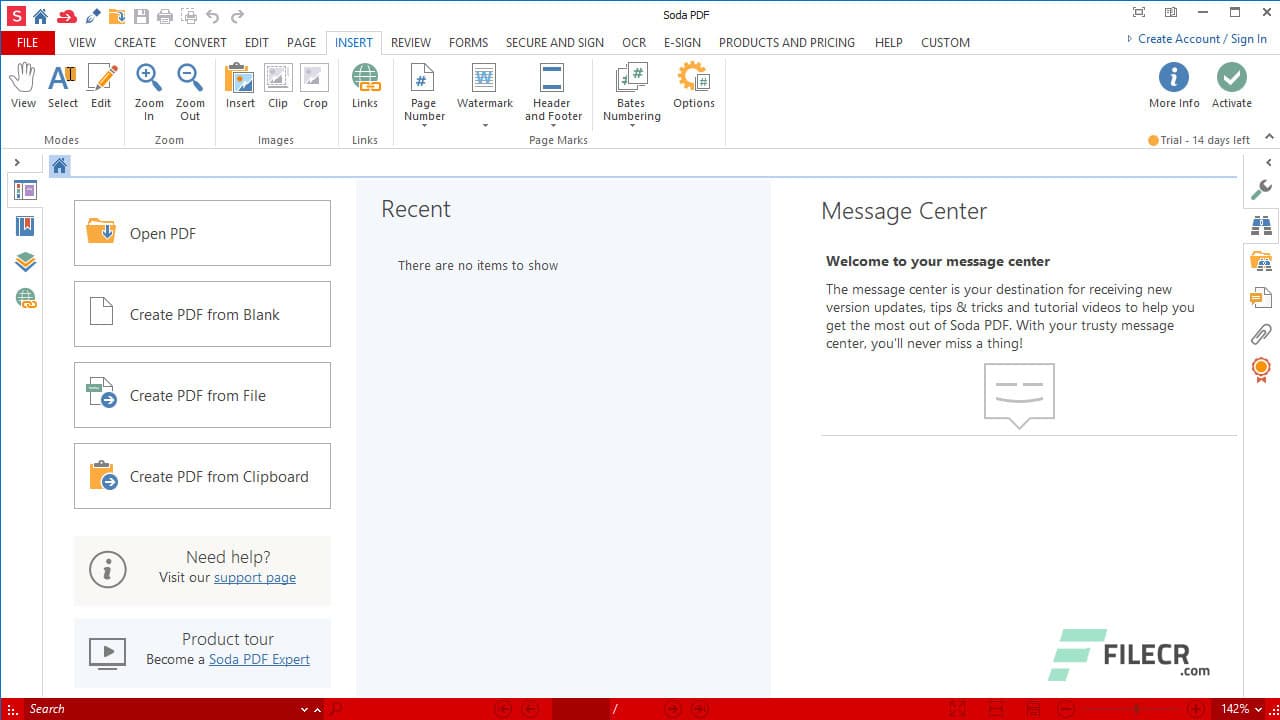The image size is (1280, 720).
Task: Select the Zoom In tool
Action: (148, 85)
